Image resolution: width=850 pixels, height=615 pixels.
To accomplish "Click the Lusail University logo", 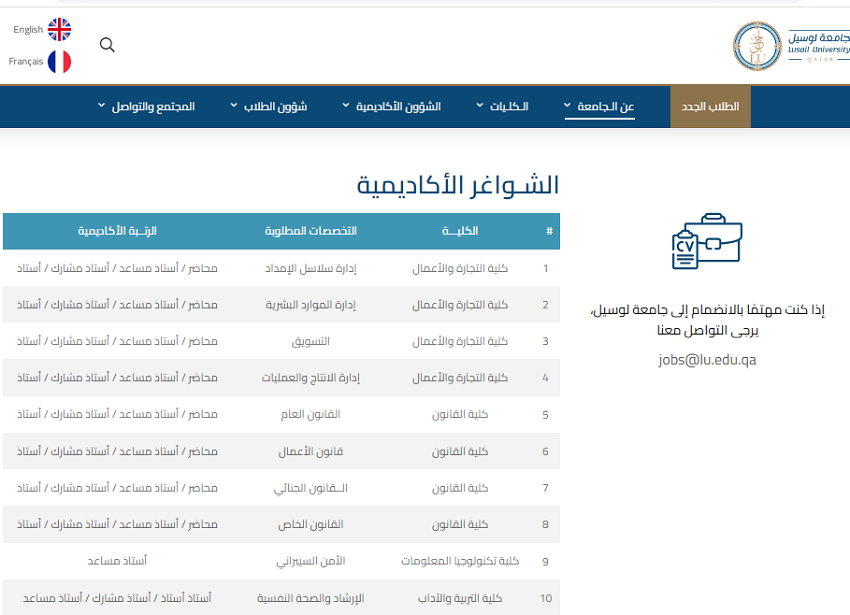I will click(790, 45).
